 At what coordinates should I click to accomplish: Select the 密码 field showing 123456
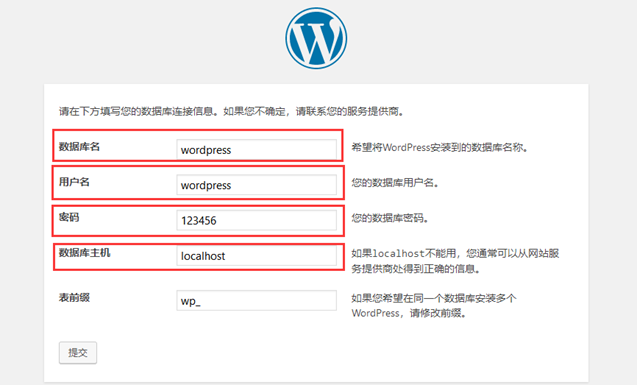[x=256, y=220]
